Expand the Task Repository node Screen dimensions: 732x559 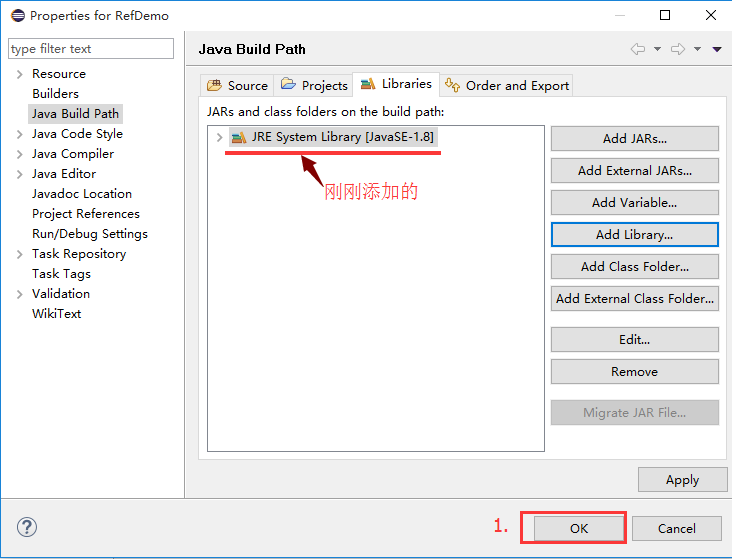[x=20, y=255]
